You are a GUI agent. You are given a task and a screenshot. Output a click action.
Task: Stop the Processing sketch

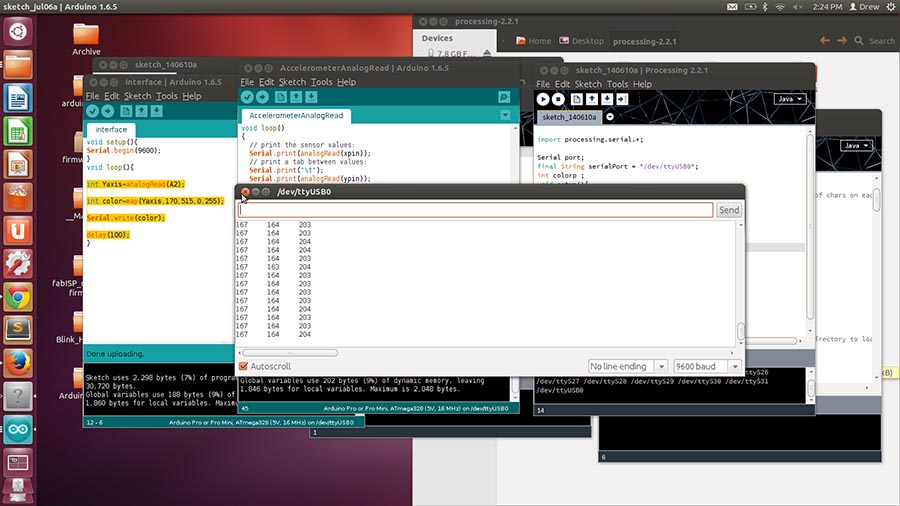coord(558,99)
